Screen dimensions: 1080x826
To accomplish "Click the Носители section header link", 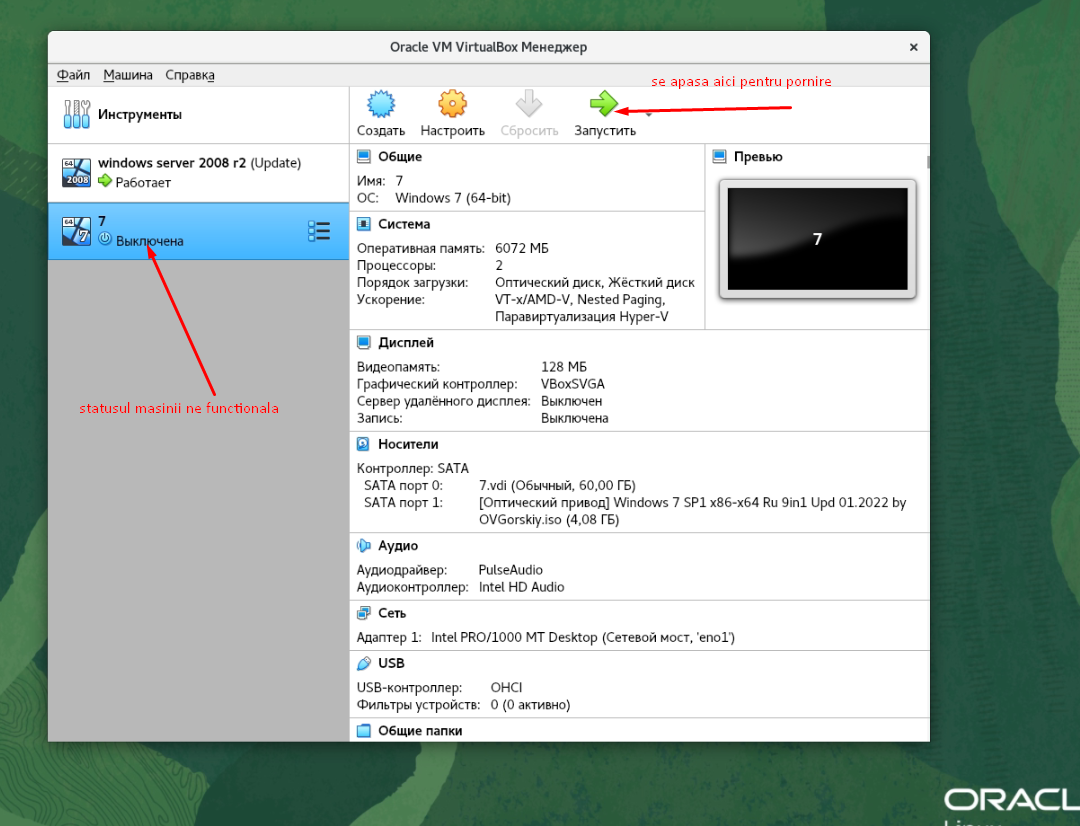I will pyautogui.click(x=408, y=444).
